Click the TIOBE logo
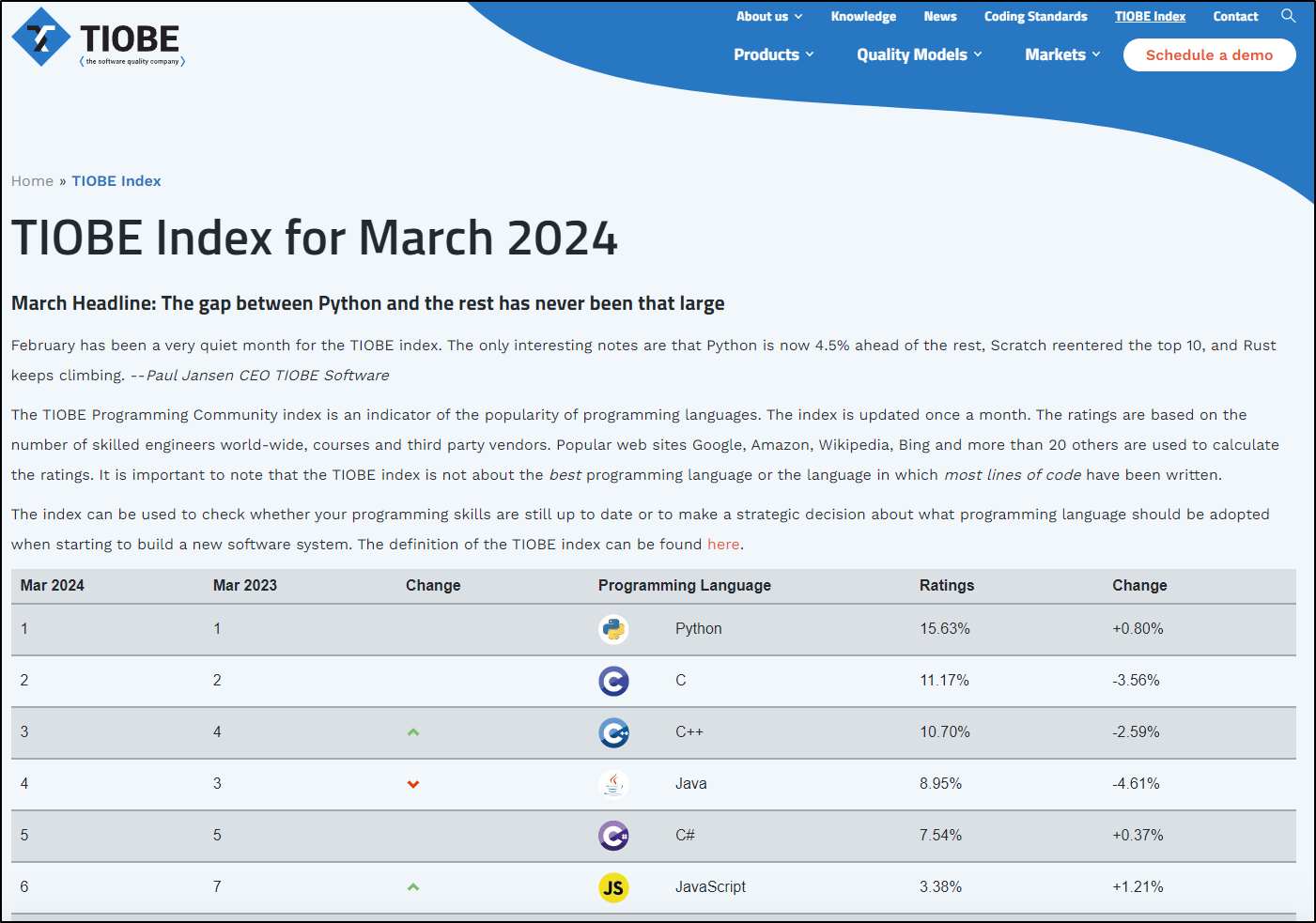Viewport: 1316px width, 923px height. pos(98,38)
